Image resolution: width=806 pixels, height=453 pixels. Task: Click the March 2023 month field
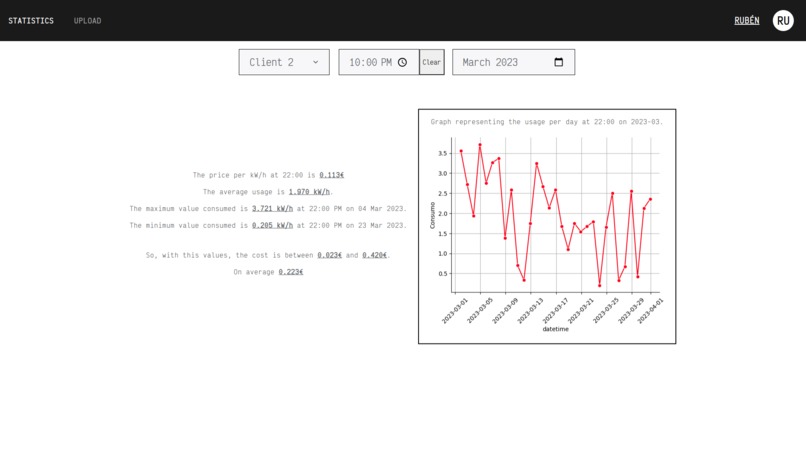[514, 62]
